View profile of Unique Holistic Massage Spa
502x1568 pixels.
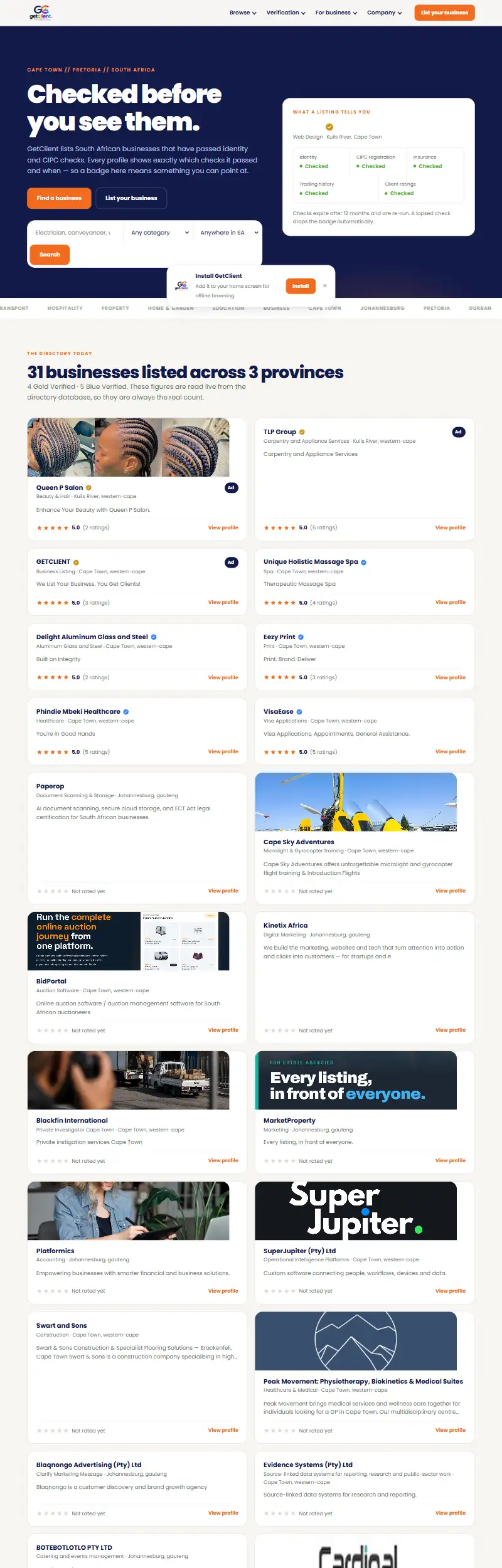451,603
